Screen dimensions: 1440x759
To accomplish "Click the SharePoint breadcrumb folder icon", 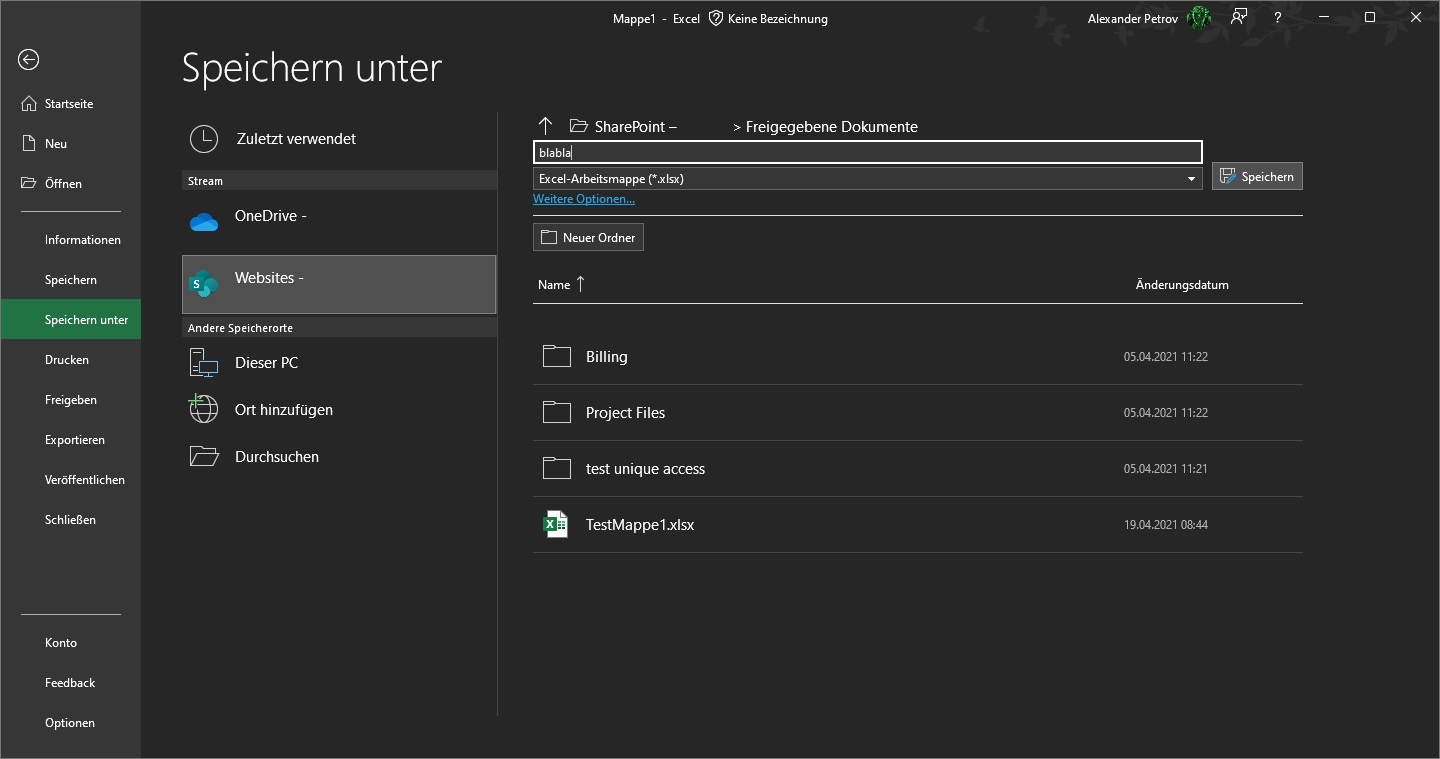I will click(x=578, y=126).
